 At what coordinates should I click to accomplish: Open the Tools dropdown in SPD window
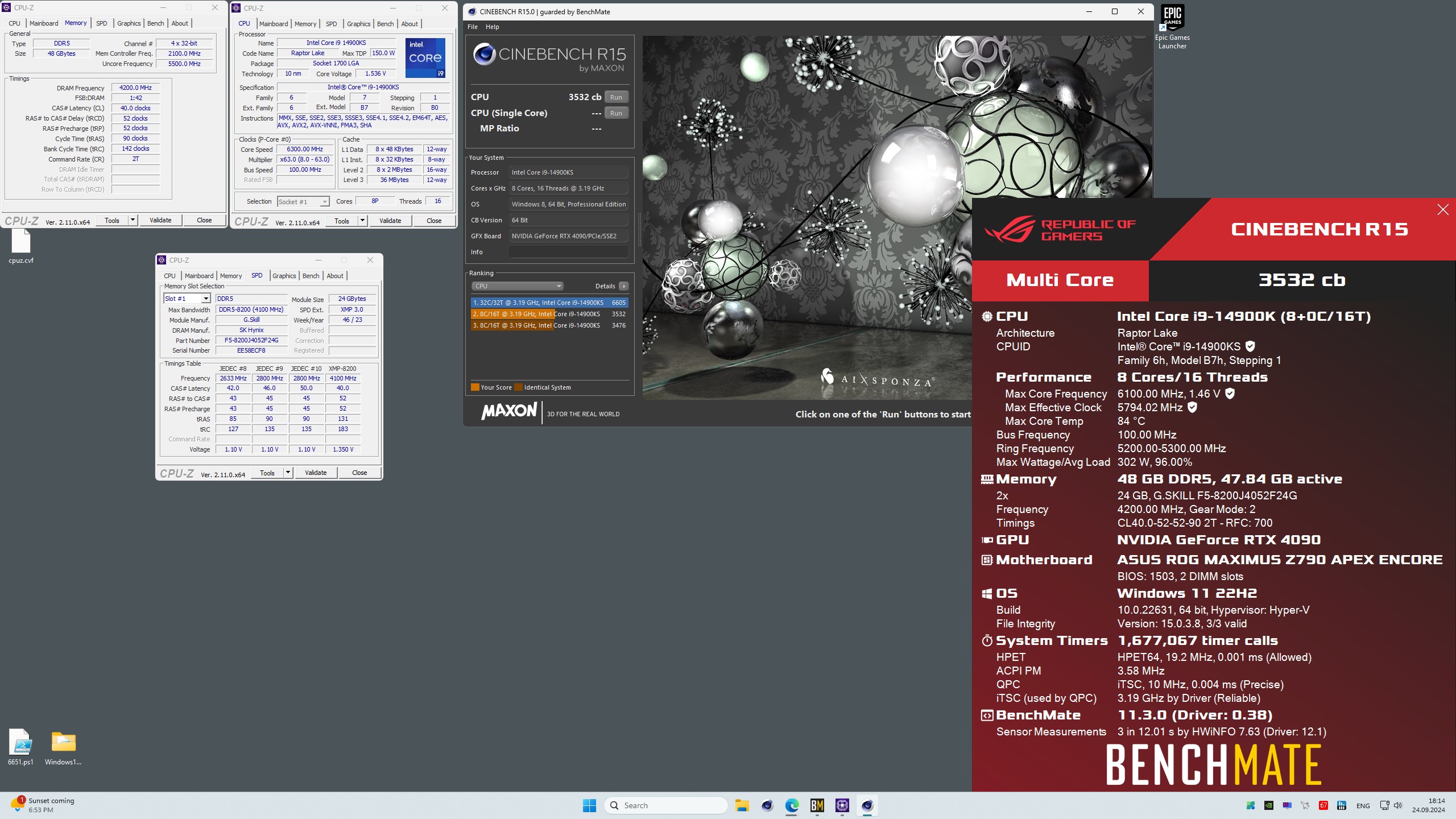[x=288, y=473]
